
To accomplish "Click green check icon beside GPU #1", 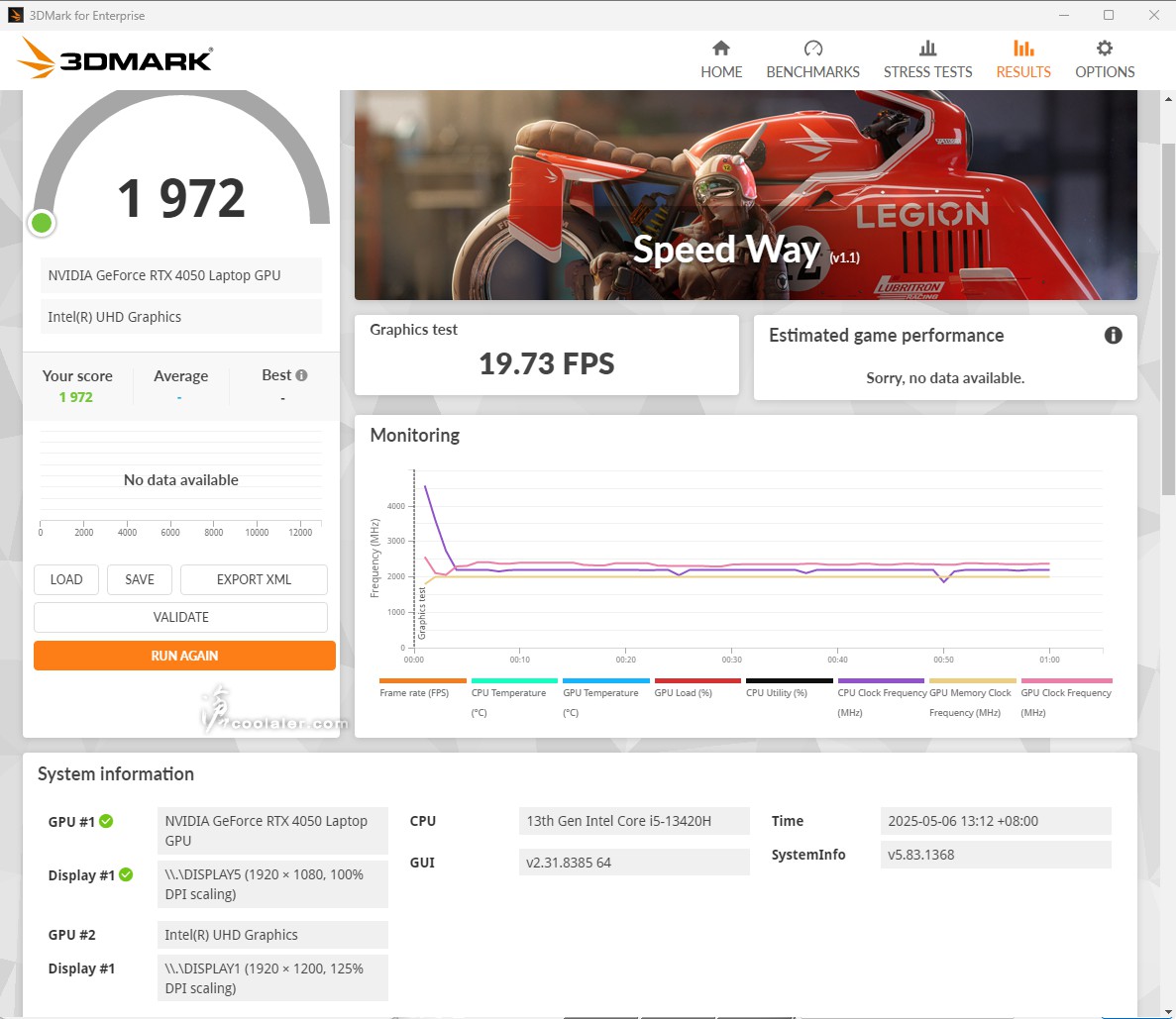I will [x=106, y=821].
